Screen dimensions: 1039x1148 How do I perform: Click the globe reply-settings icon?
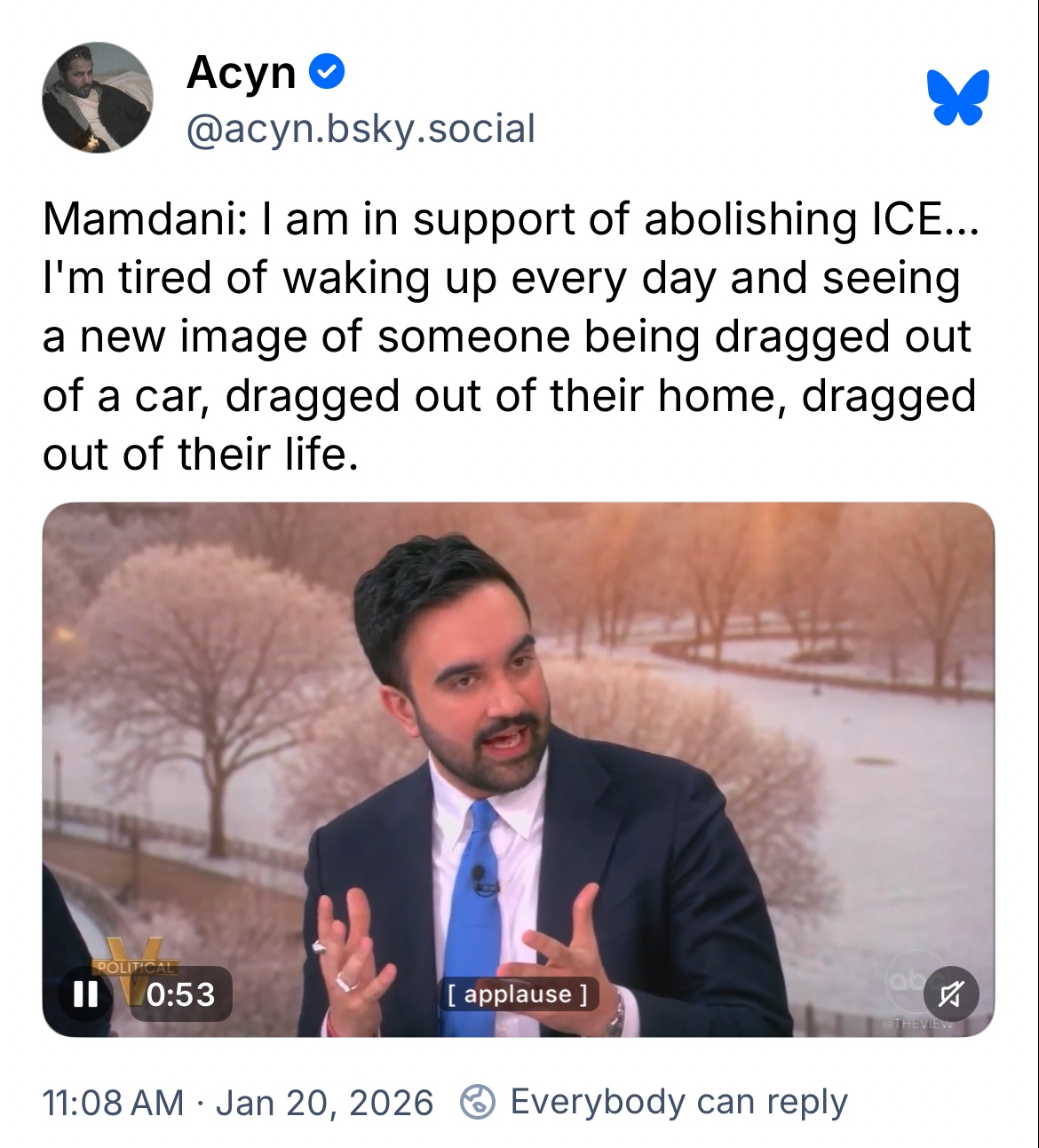click(x=477, y=1102)
